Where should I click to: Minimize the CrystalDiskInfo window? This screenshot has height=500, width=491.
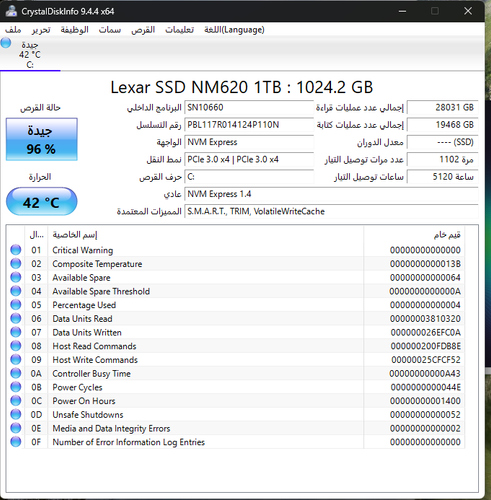click(402, 11)
